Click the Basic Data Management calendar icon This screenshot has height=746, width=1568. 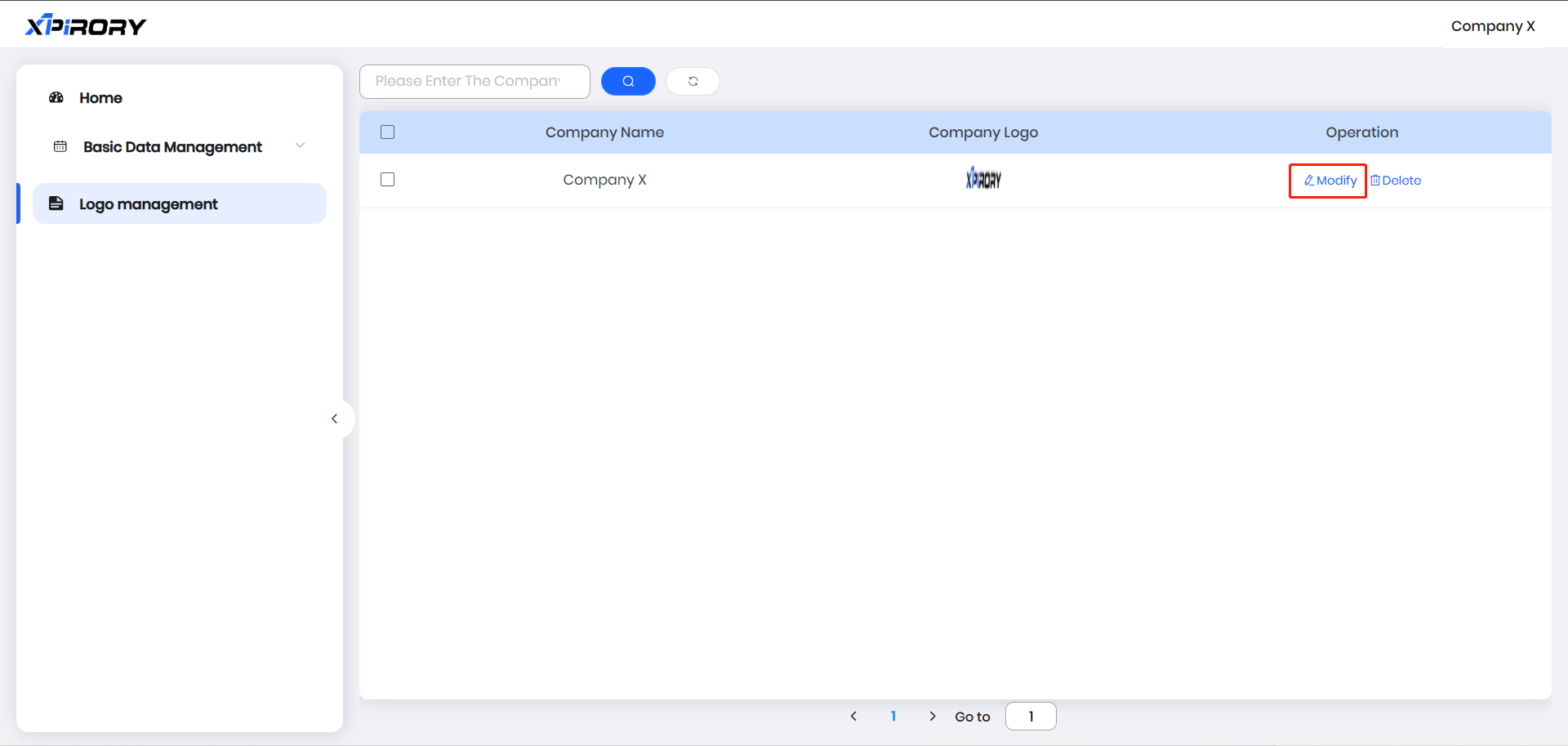60,147
